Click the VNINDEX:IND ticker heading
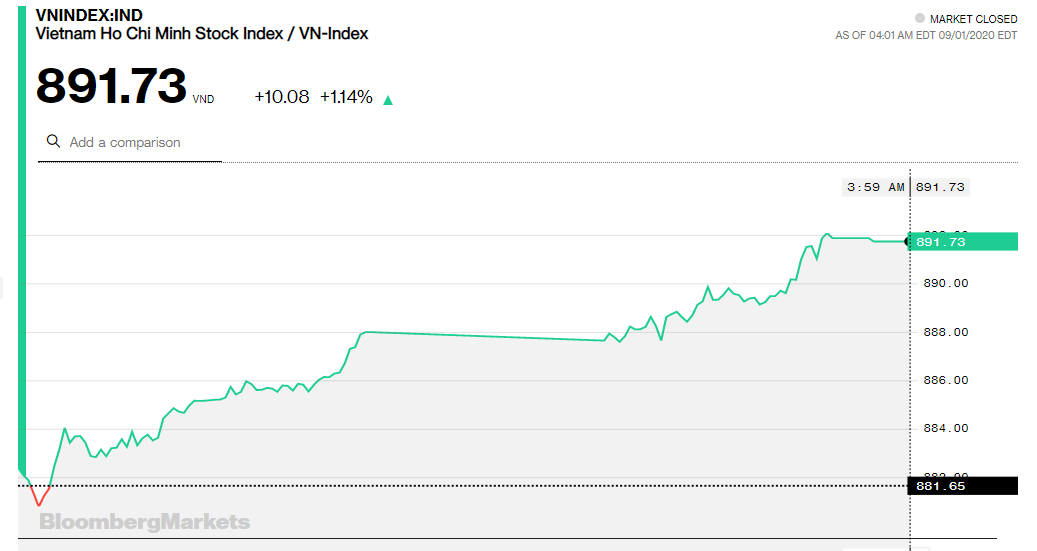Image resolution: width=1037 pixels, height=551 pixels. [x=89, y=15]
